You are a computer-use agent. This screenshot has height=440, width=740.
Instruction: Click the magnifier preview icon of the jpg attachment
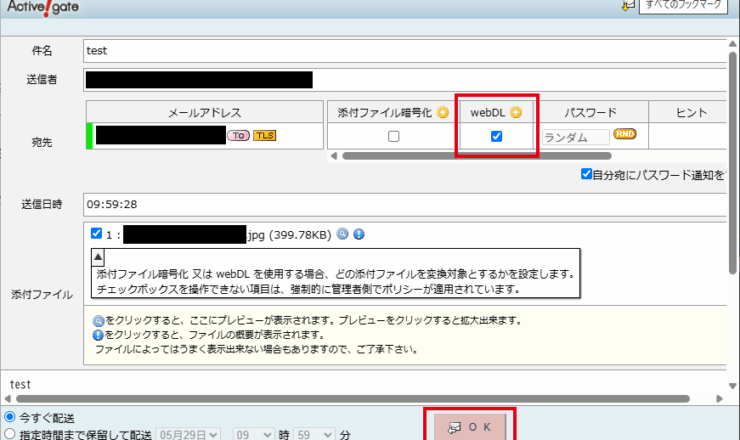[343, 234]
